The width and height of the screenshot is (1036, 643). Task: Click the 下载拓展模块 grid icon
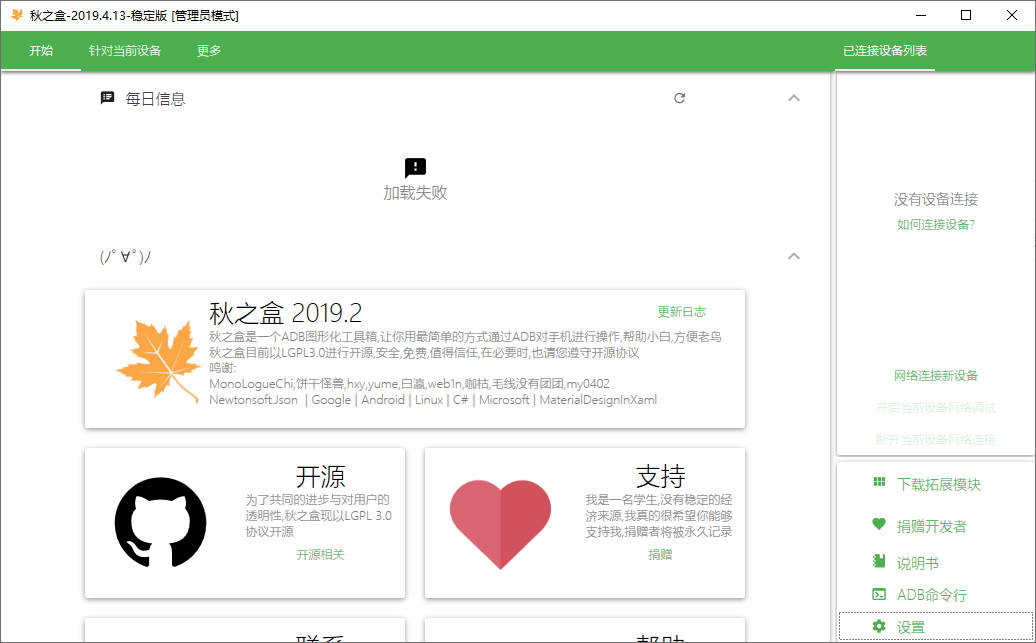pyautogui.click(x=879, y=483)
